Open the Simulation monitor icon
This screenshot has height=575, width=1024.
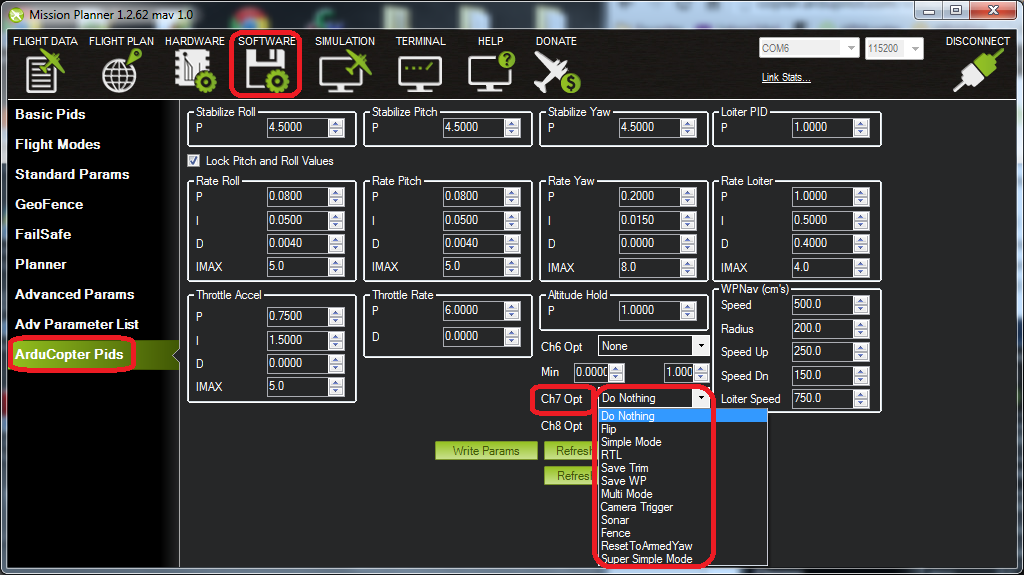[345, 72]
